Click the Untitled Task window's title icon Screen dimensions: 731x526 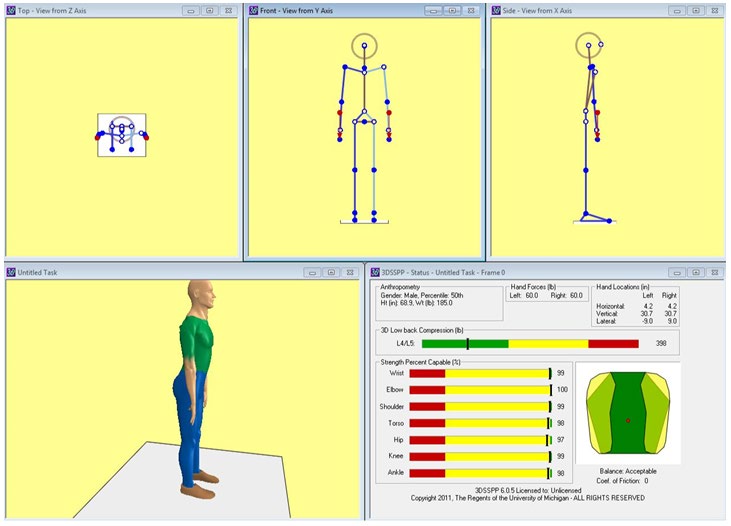click(11, 272)
